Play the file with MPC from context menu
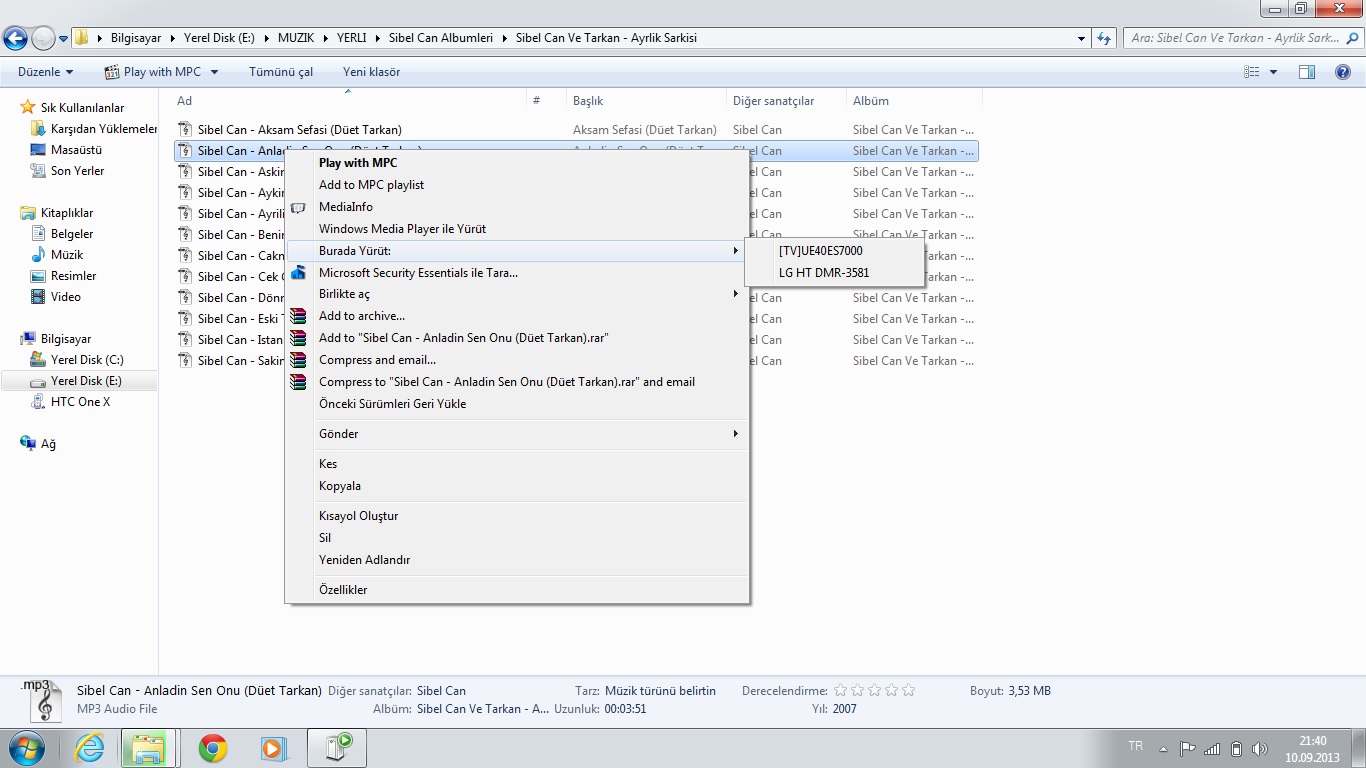Screen dimensions: 1366x768 pos(358,163)
